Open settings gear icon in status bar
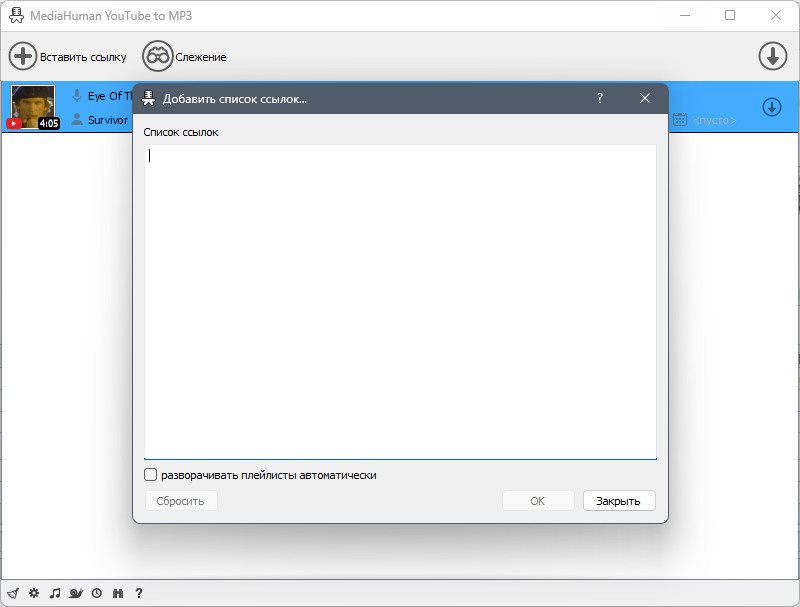The image size is (800, 607). pos(34,593)
